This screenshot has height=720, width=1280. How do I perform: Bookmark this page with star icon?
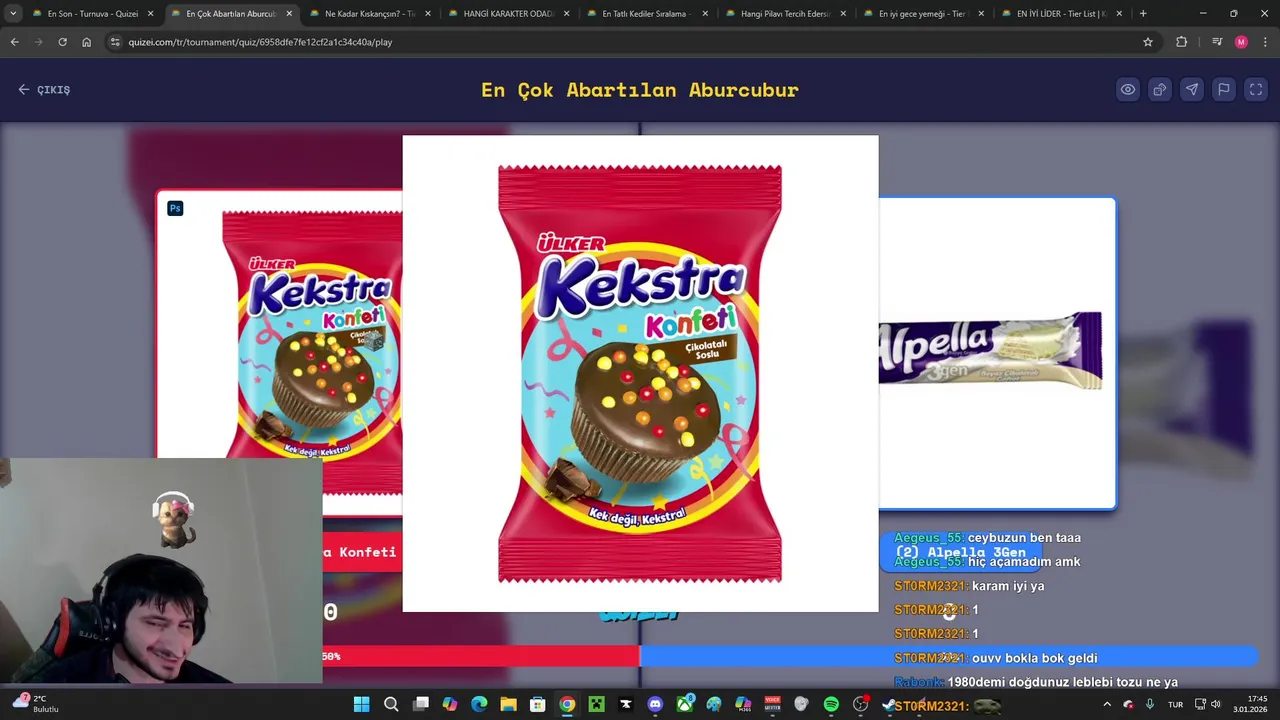[1148, 42]
